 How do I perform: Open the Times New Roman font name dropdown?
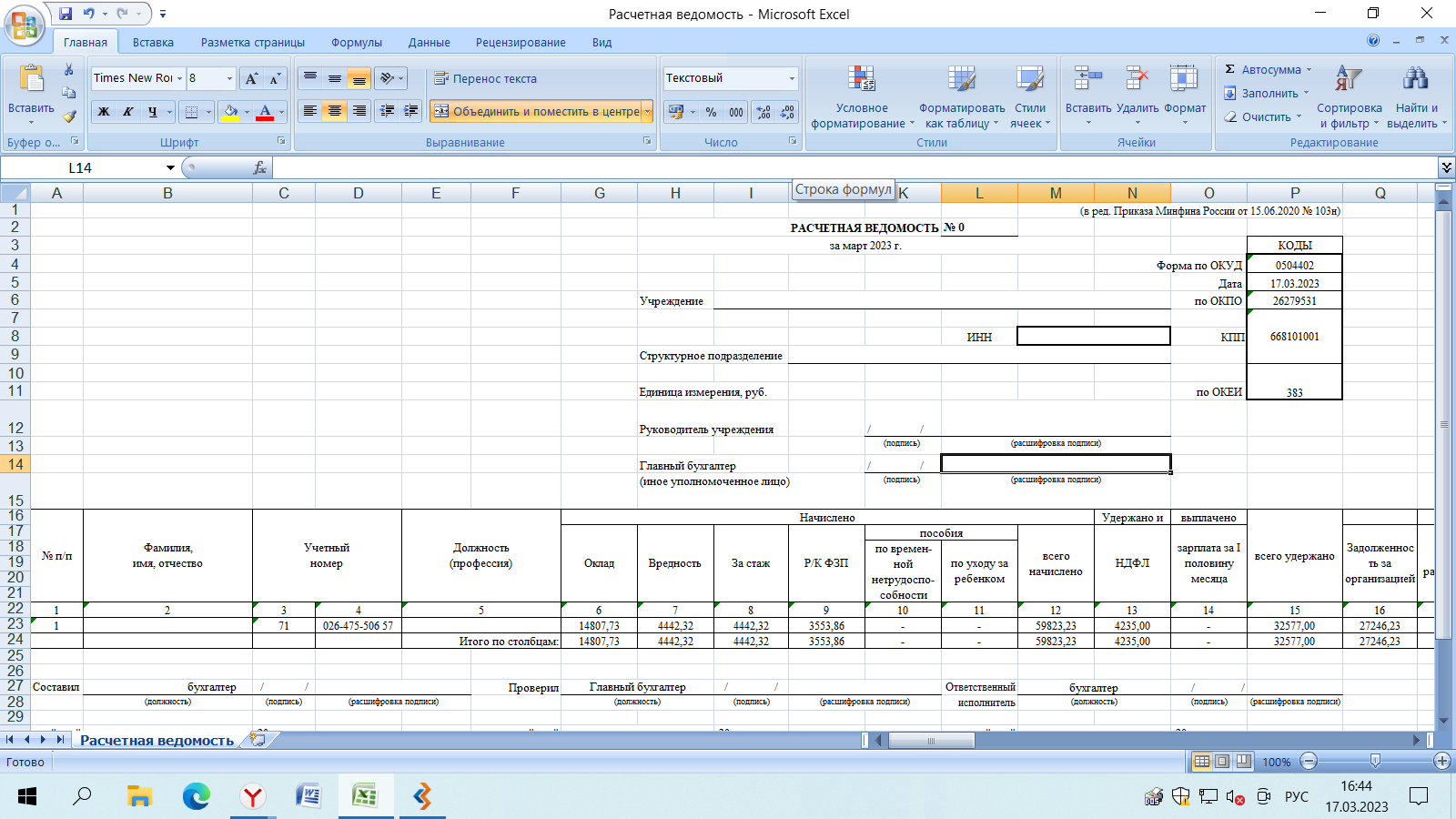click(179, 78)
